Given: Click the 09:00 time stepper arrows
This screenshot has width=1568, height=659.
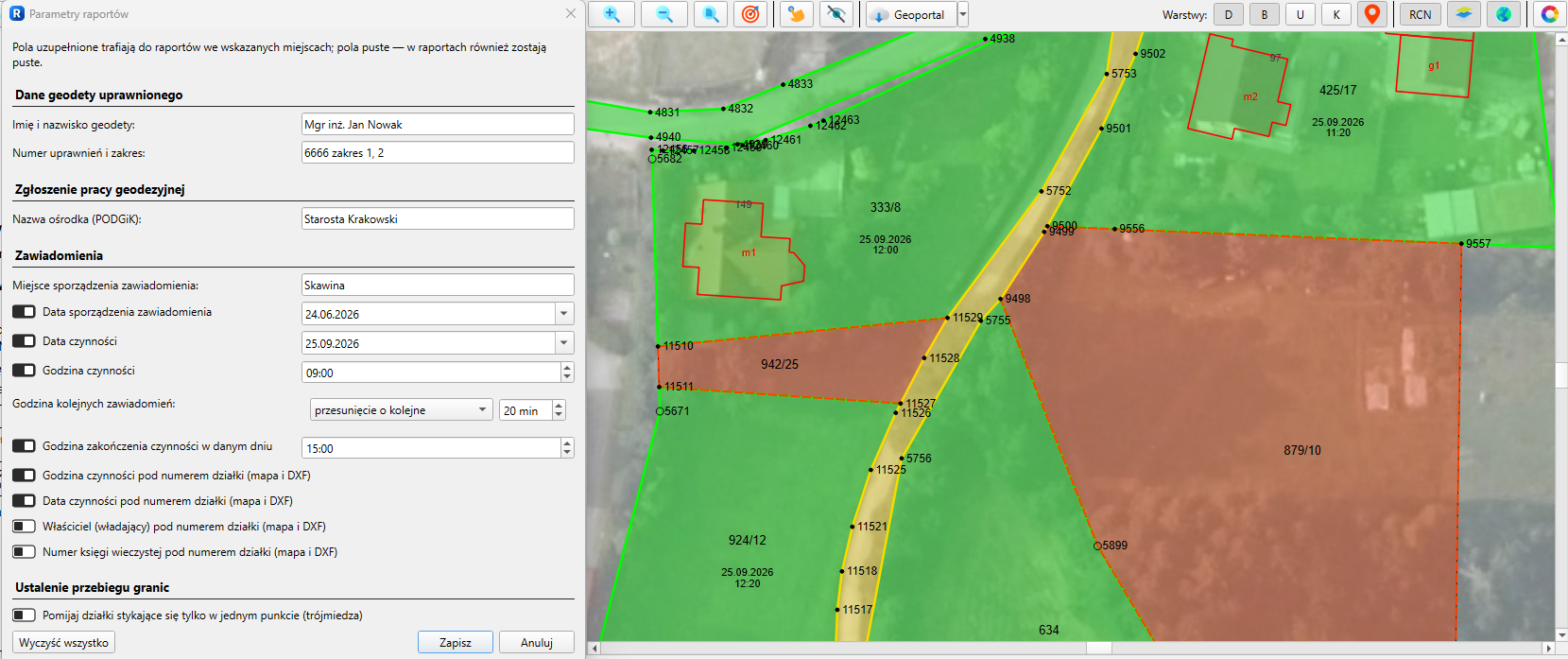Looking at the screenshot, I should 567,373.
